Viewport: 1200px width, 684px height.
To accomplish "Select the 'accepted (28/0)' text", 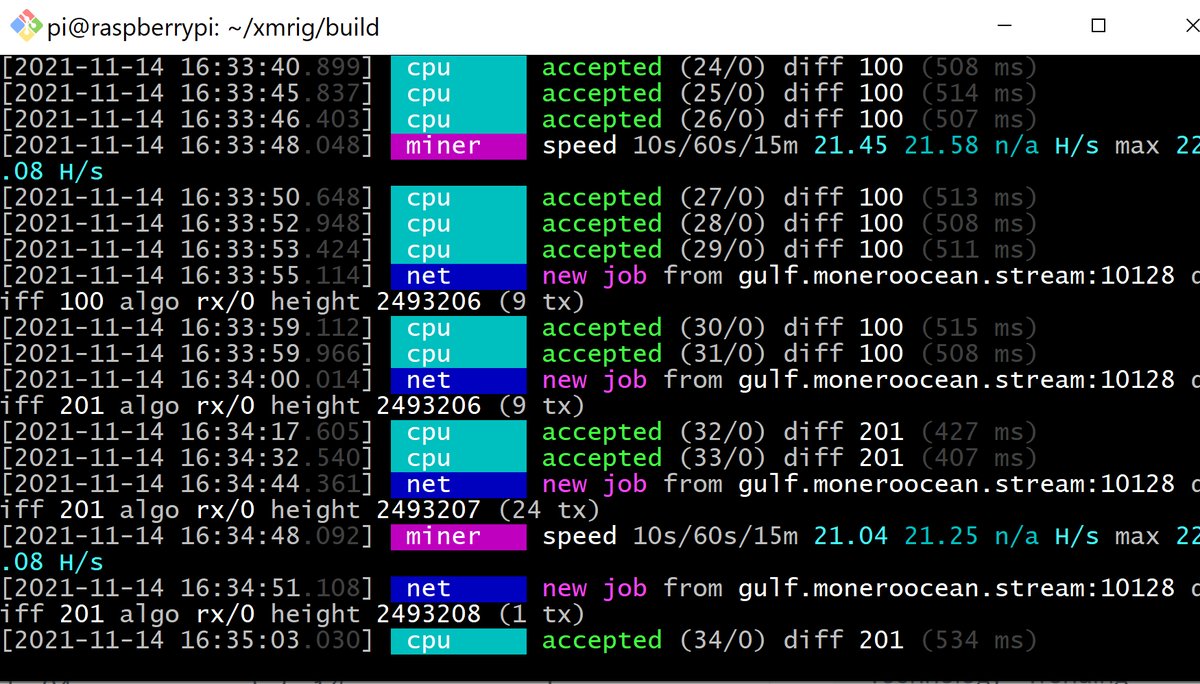I will pyautogui.click(x=654, y=224).
